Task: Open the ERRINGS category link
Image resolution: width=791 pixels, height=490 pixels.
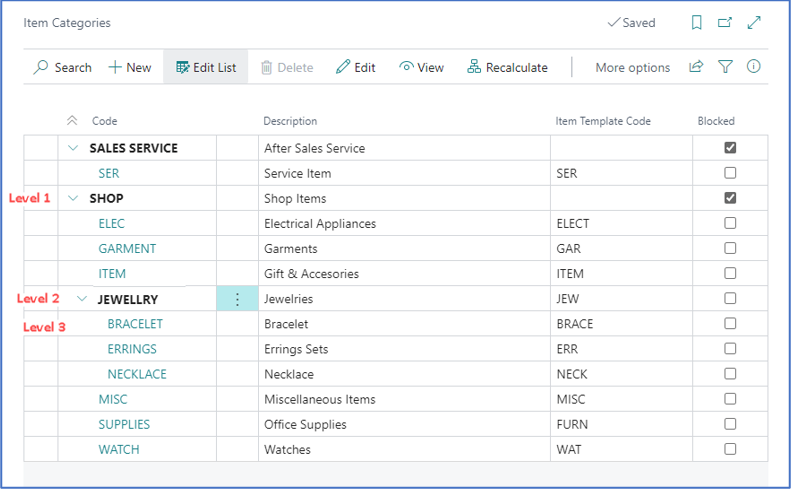Action: point(132,349)
